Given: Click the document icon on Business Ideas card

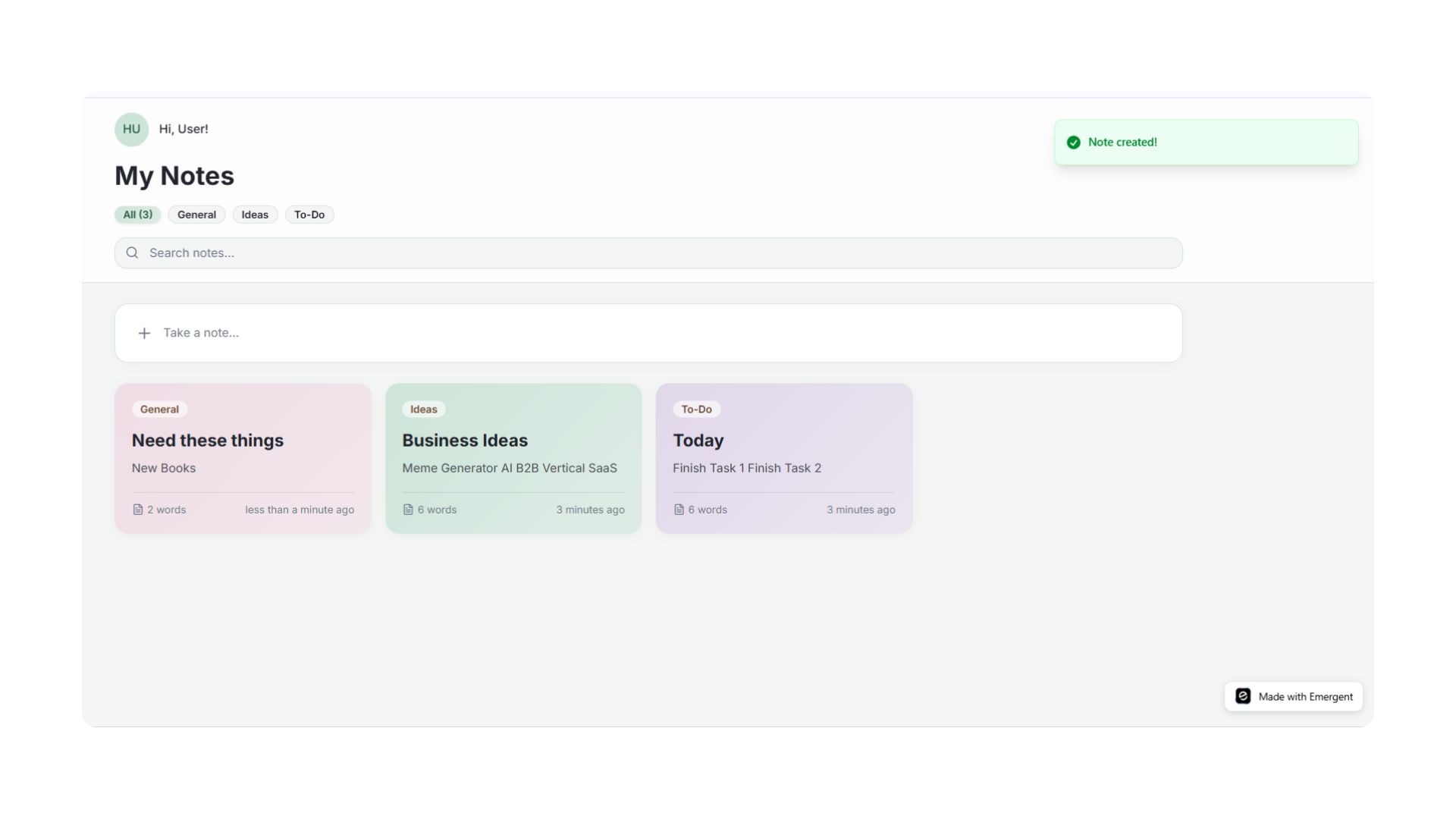Looking at the screenshot, I should (x=408, y=510).
